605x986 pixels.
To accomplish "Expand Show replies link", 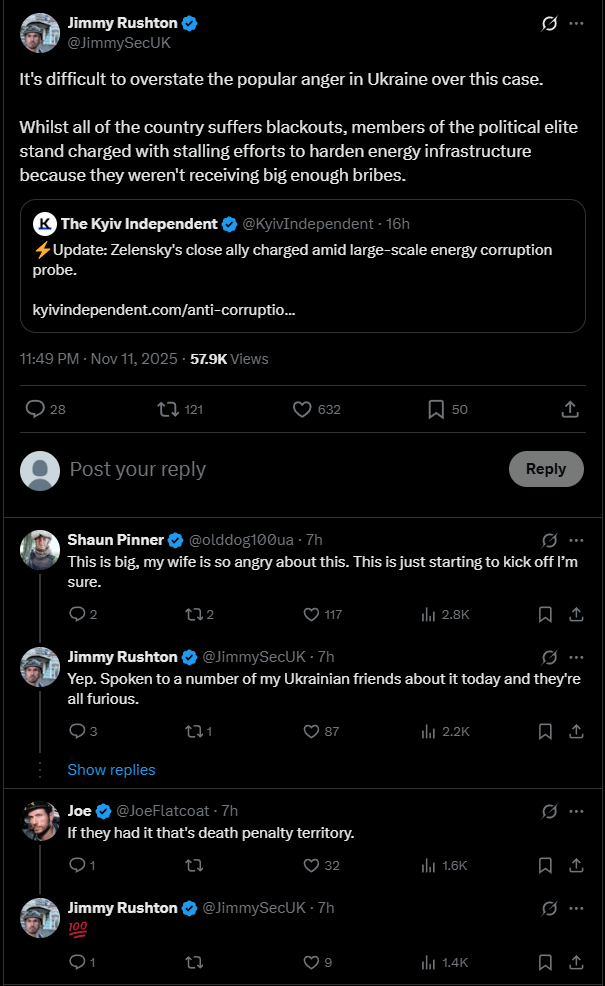I will pyautogui.click(x=111, y=770).
